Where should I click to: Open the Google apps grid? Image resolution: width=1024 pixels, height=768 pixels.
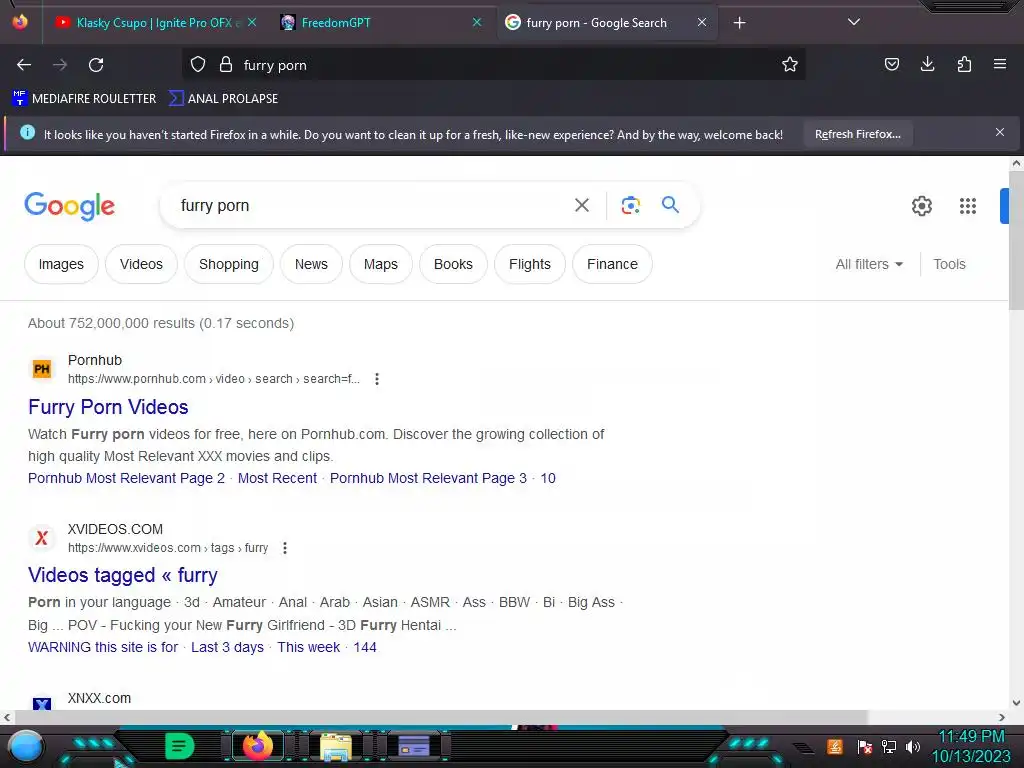[968, 206]
